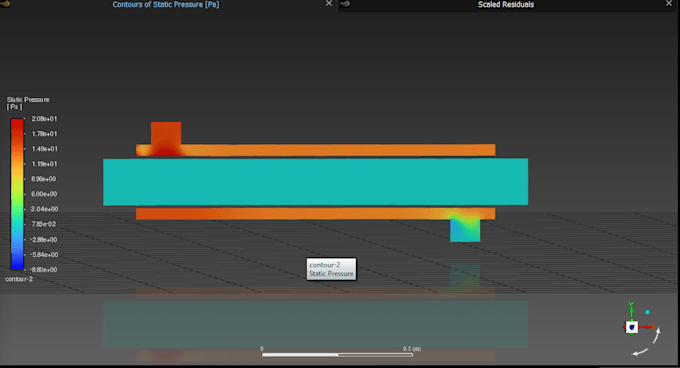Screen dimensions: 680x368
Task: Click the white length scale bar
Action: coord(337,355)
